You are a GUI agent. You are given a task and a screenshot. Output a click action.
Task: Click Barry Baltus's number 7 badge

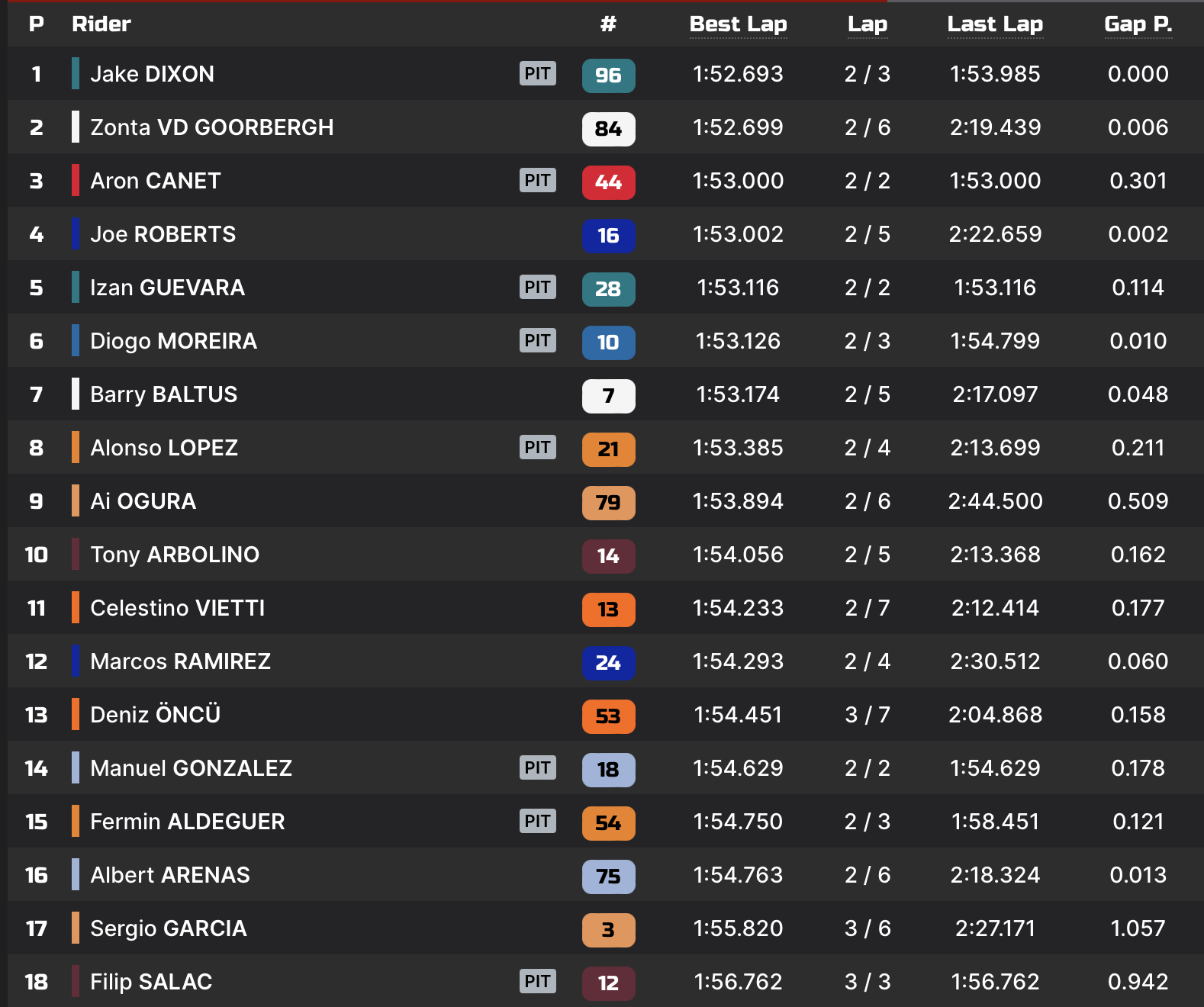click(x=608, y=396)
